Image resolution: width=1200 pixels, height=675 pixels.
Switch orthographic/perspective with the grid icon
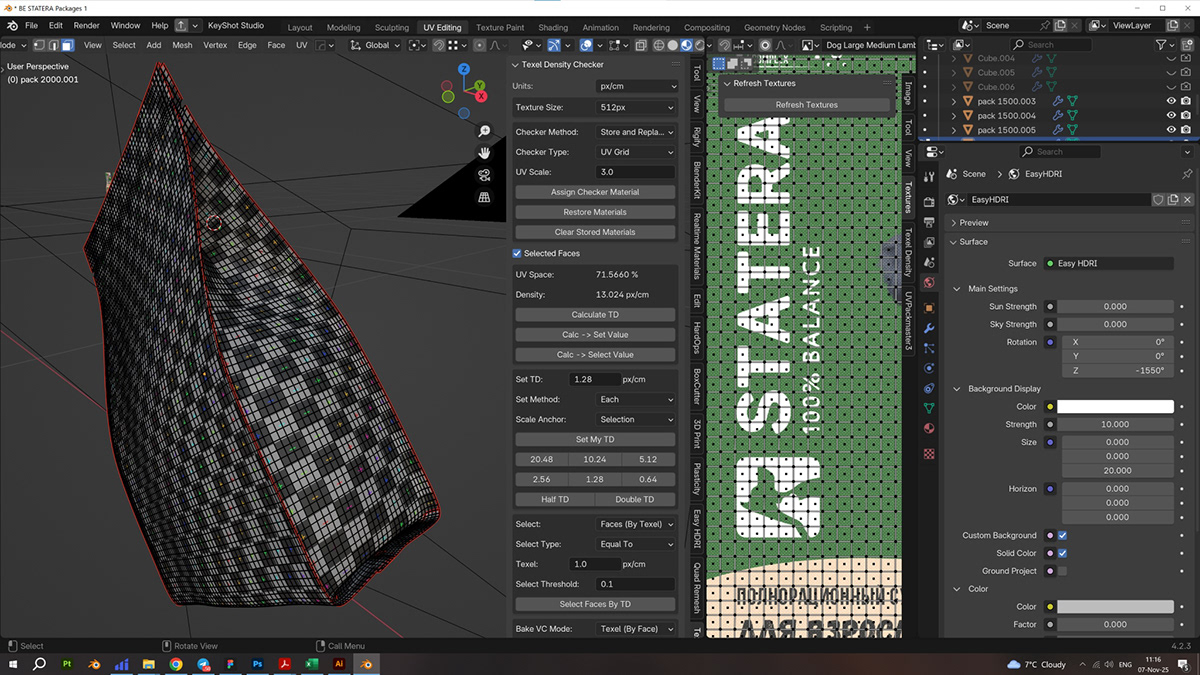pyautogui.click(x=484, y=197)
